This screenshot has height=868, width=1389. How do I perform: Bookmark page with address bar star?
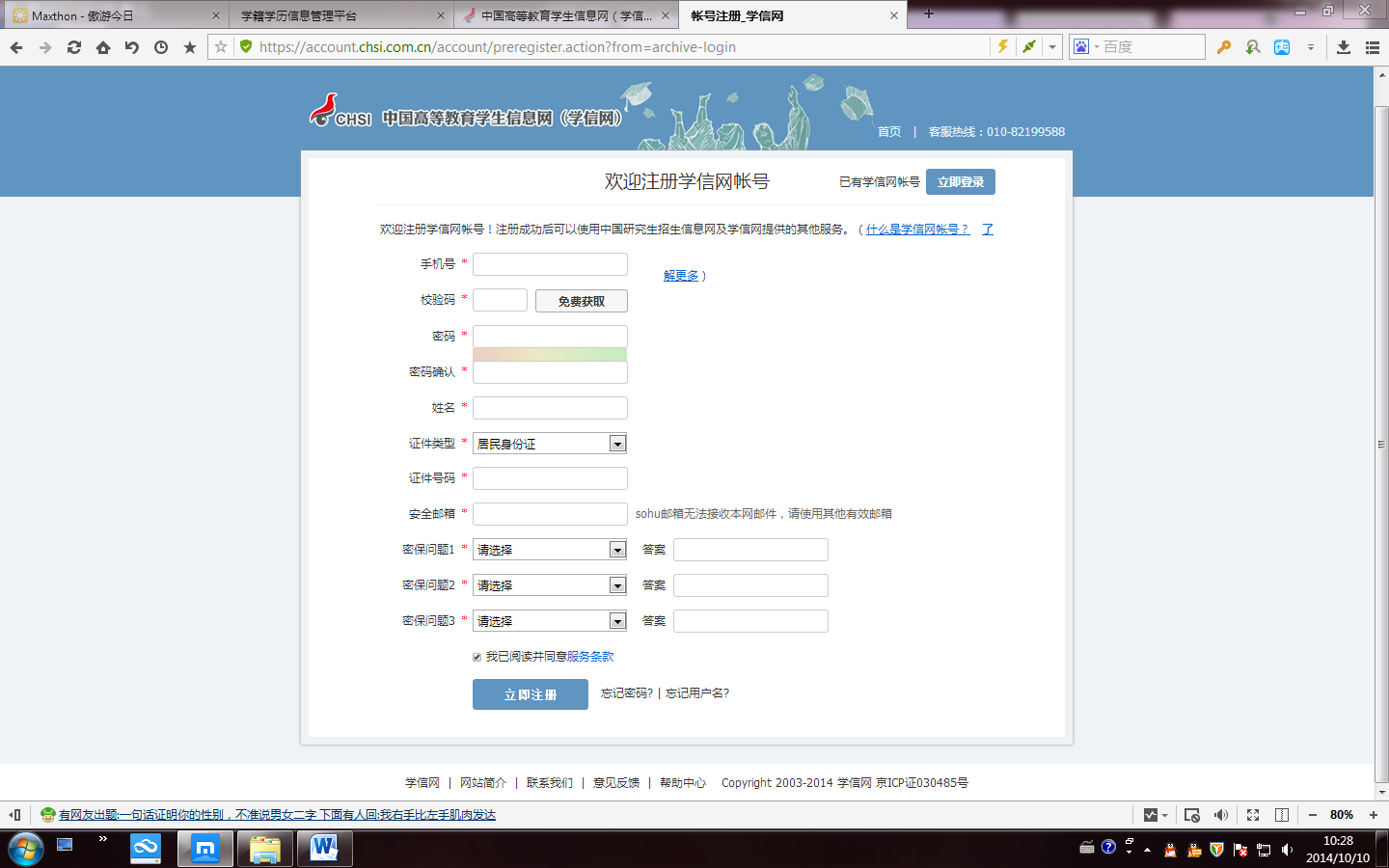(221, 46)
